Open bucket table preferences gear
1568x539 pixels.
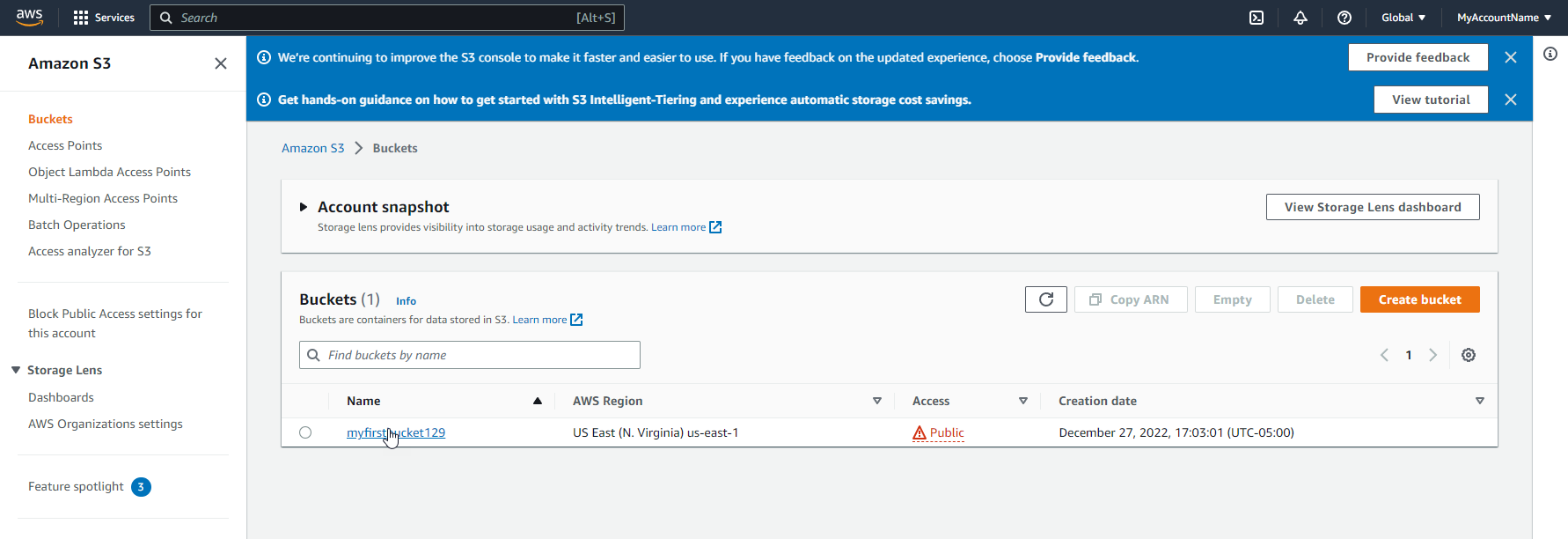tap(1468, 355)
